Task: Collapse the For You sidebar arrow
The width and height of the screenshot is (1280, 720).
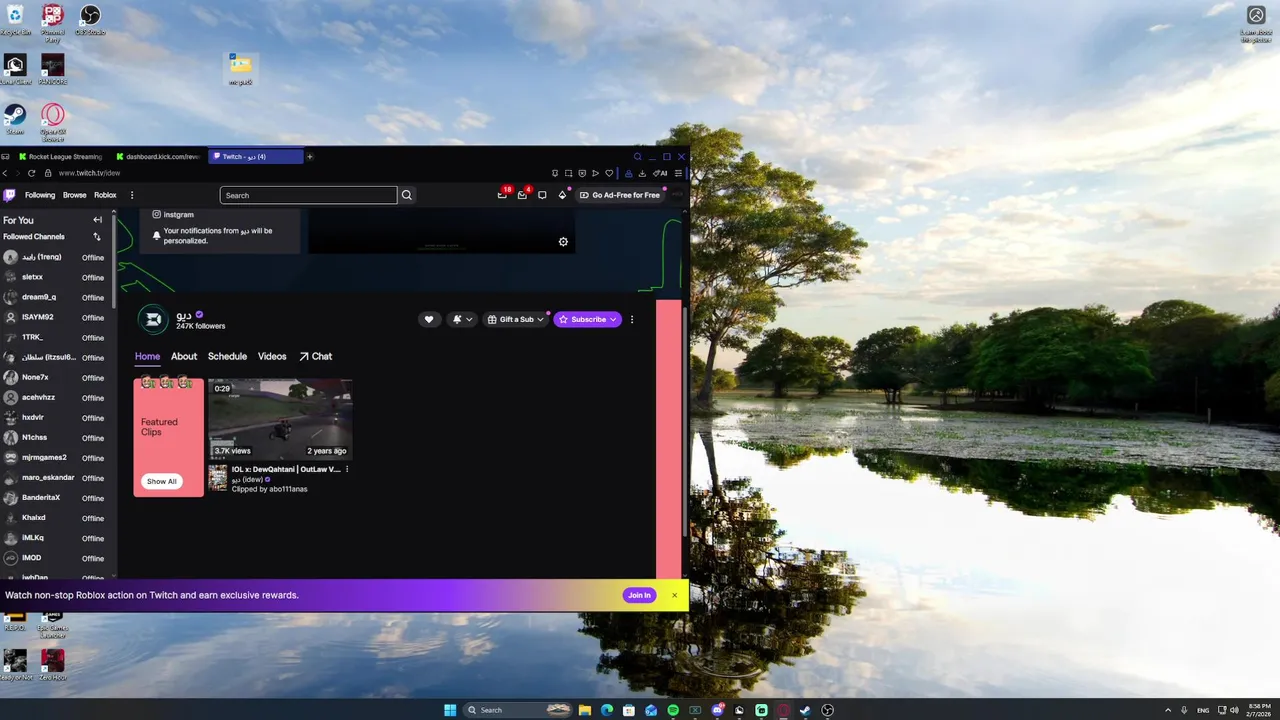Action: pyautogui.click(x=97, y=220)
